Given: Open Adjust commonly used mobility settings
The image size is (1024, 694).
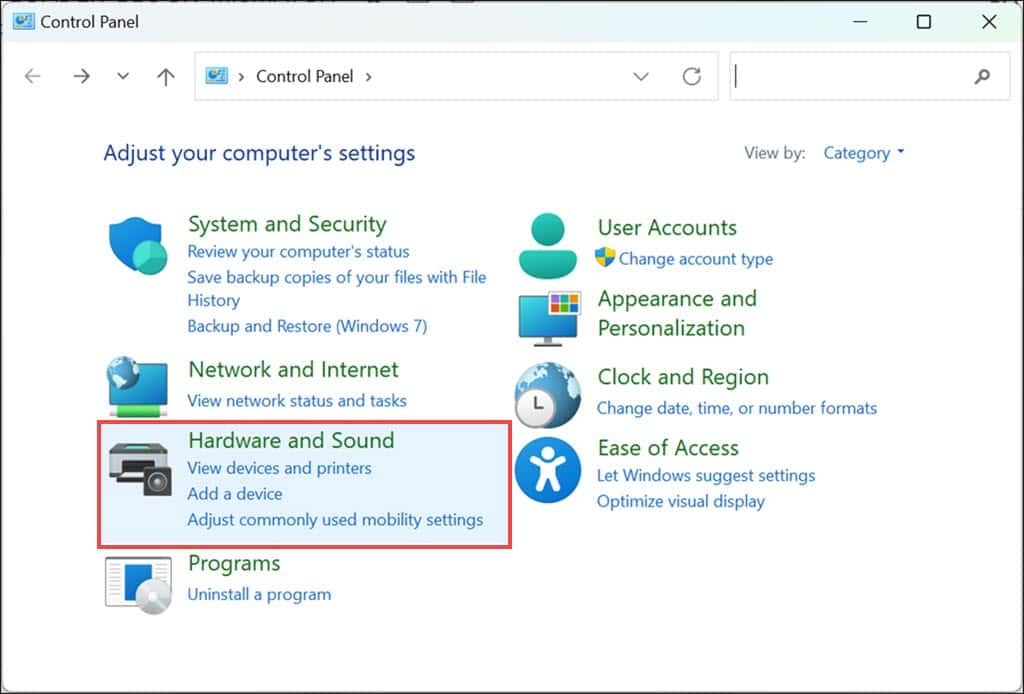Looking at the screenshot, I should (x=336, y=520).
